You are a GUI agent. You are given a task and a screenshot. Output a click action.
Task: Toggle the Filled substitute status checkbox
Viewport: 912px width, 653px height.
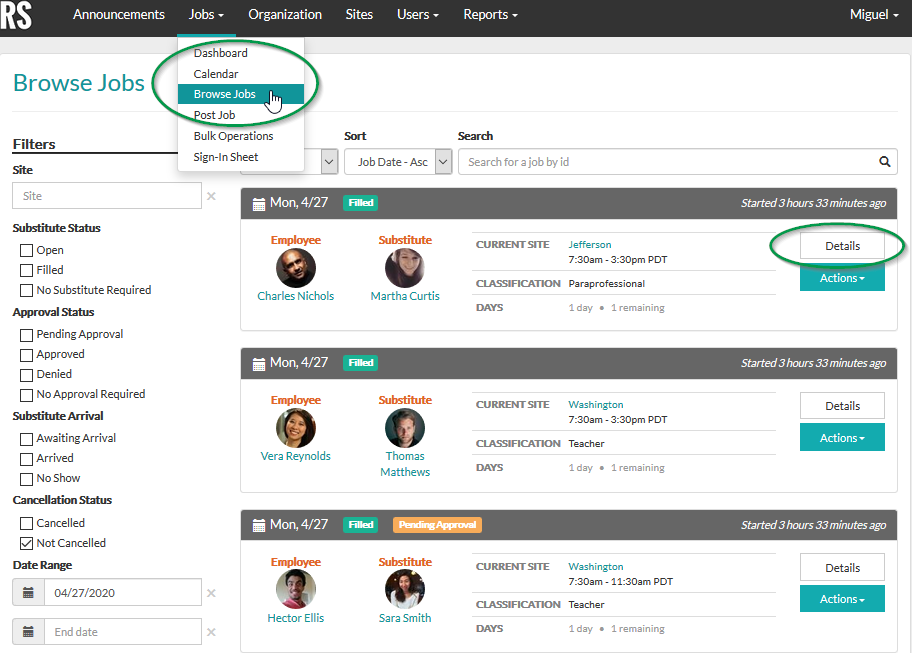pyautogui.click(x=26, y=270)
